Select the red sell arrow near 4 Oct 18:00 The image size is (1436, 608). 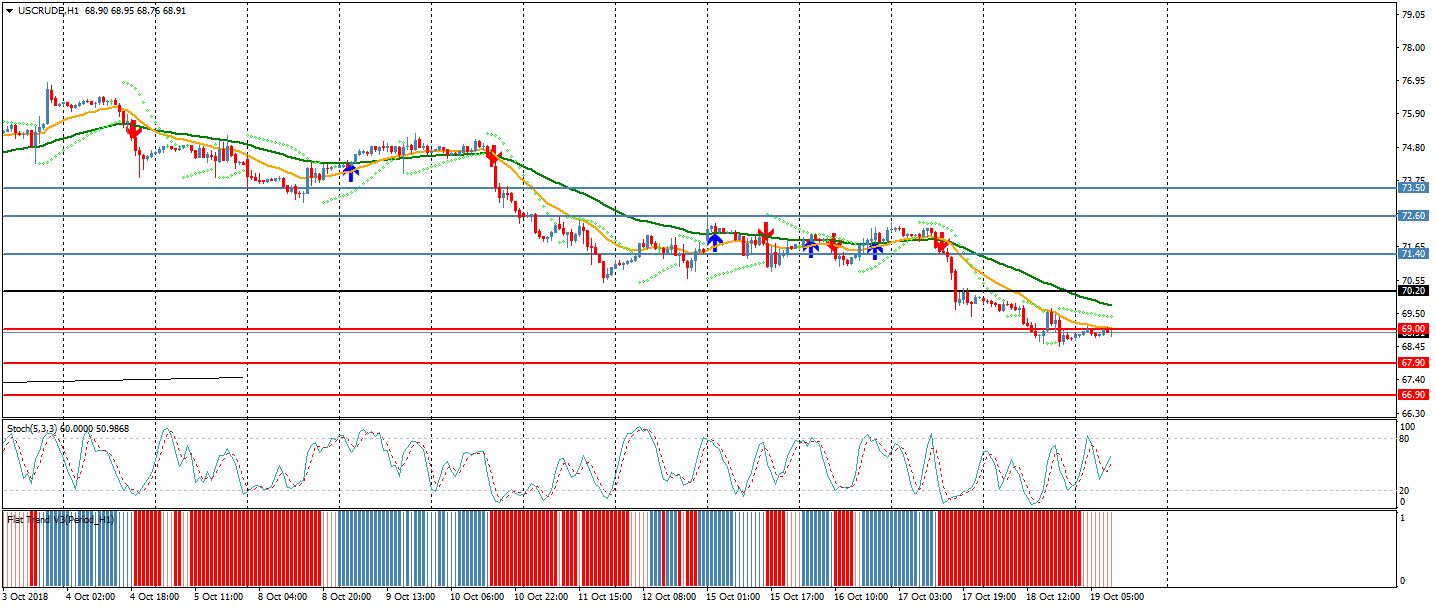(x=132, y=129)
